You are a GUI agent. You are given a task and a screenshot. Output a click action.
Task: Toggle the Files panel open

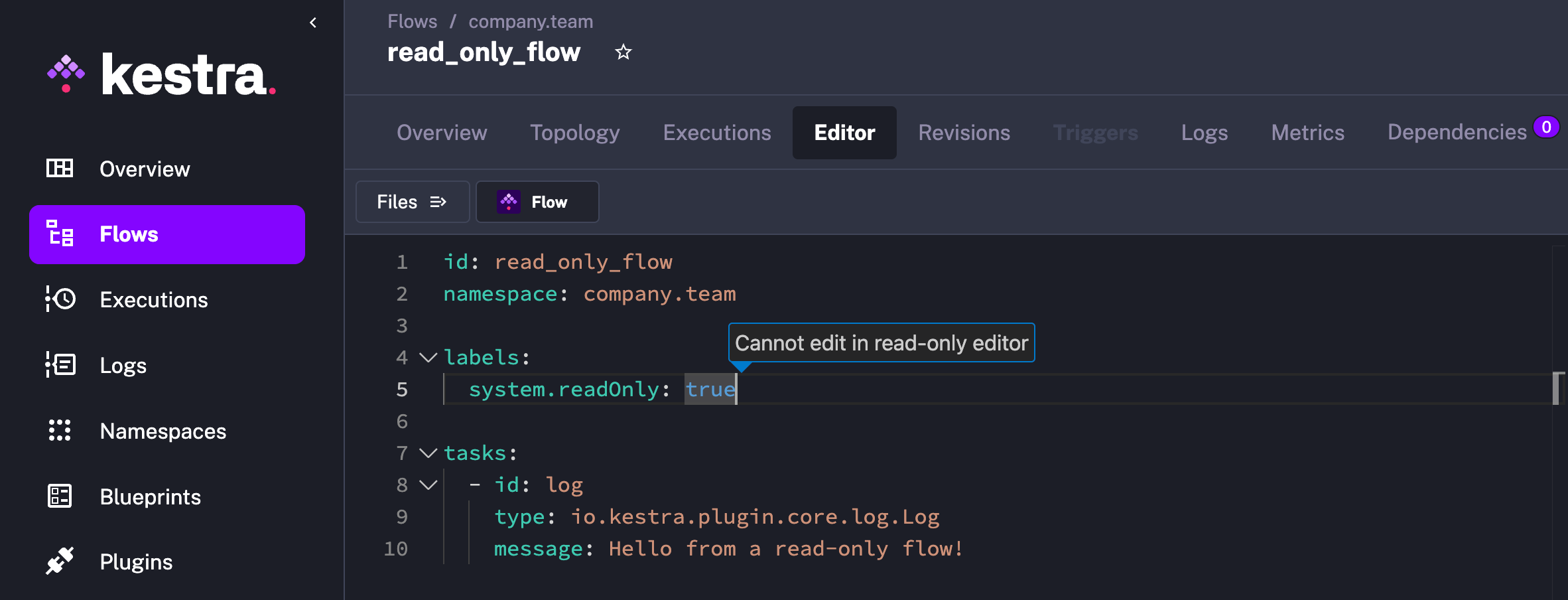point(412,202)
